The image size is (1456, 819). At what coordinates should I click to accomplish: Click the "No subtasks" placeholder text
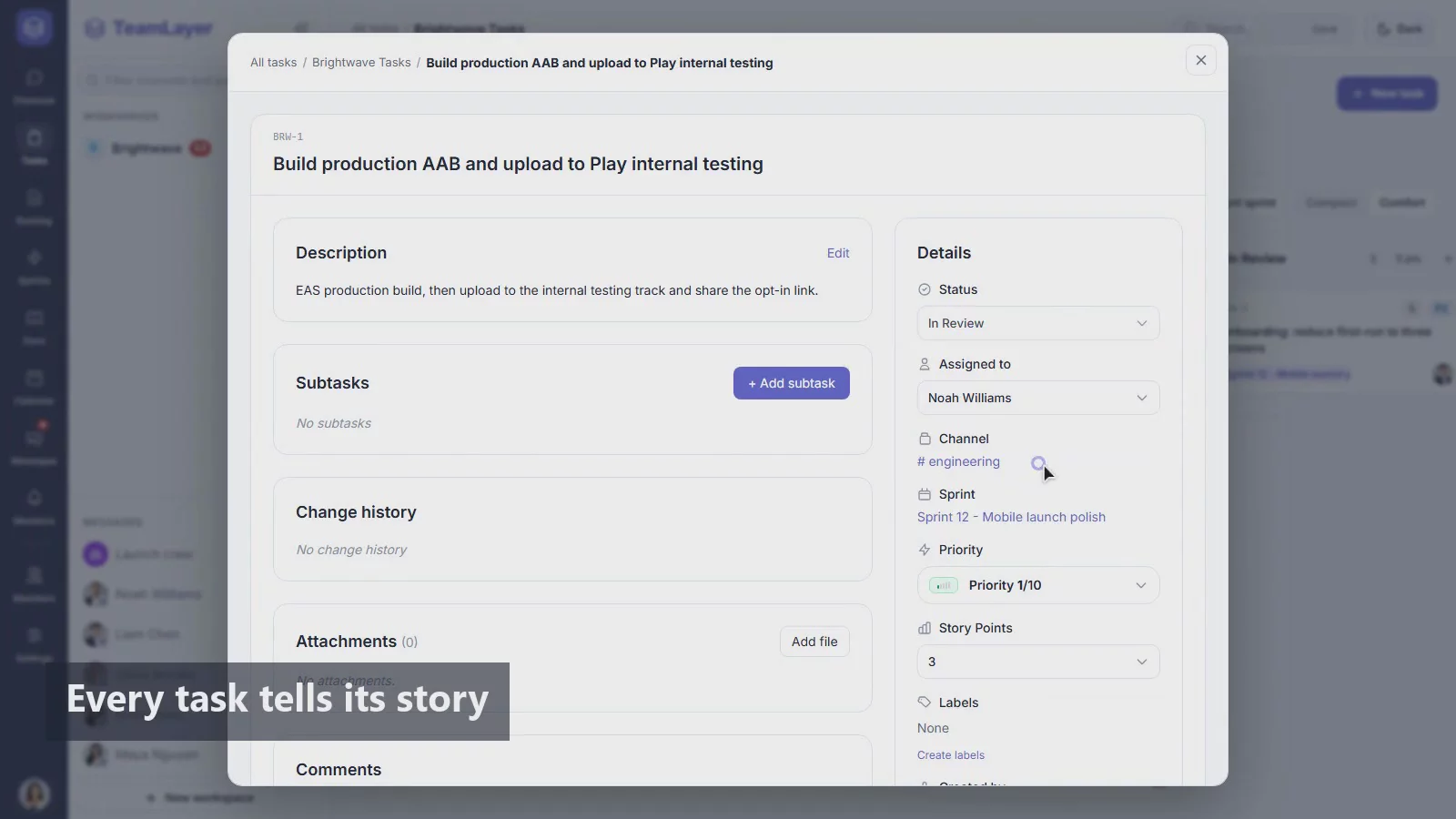point(334,423)
